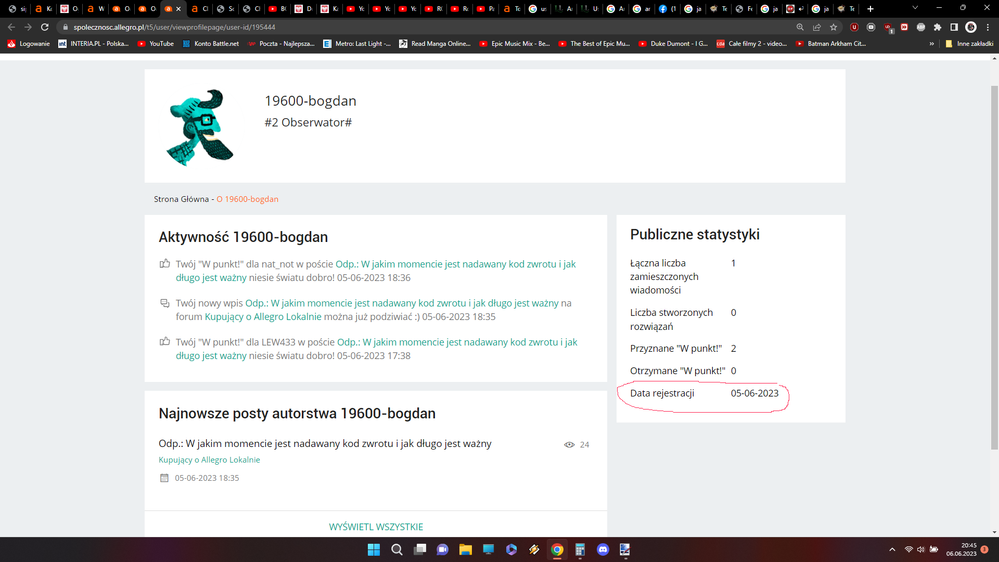Open File Explorer from the taskbar
This screenshot has height=562, width=999.
tap(466, 549)
